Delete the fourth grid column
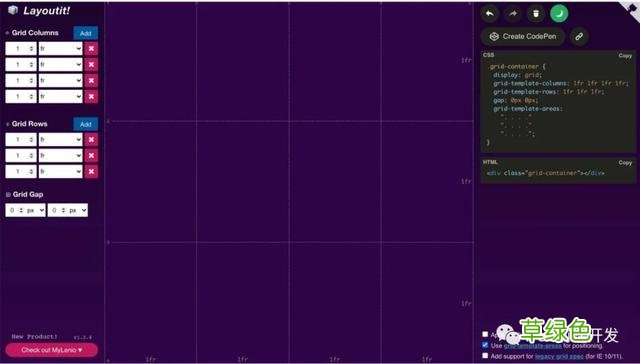640x364 pixels. point(91,96)
